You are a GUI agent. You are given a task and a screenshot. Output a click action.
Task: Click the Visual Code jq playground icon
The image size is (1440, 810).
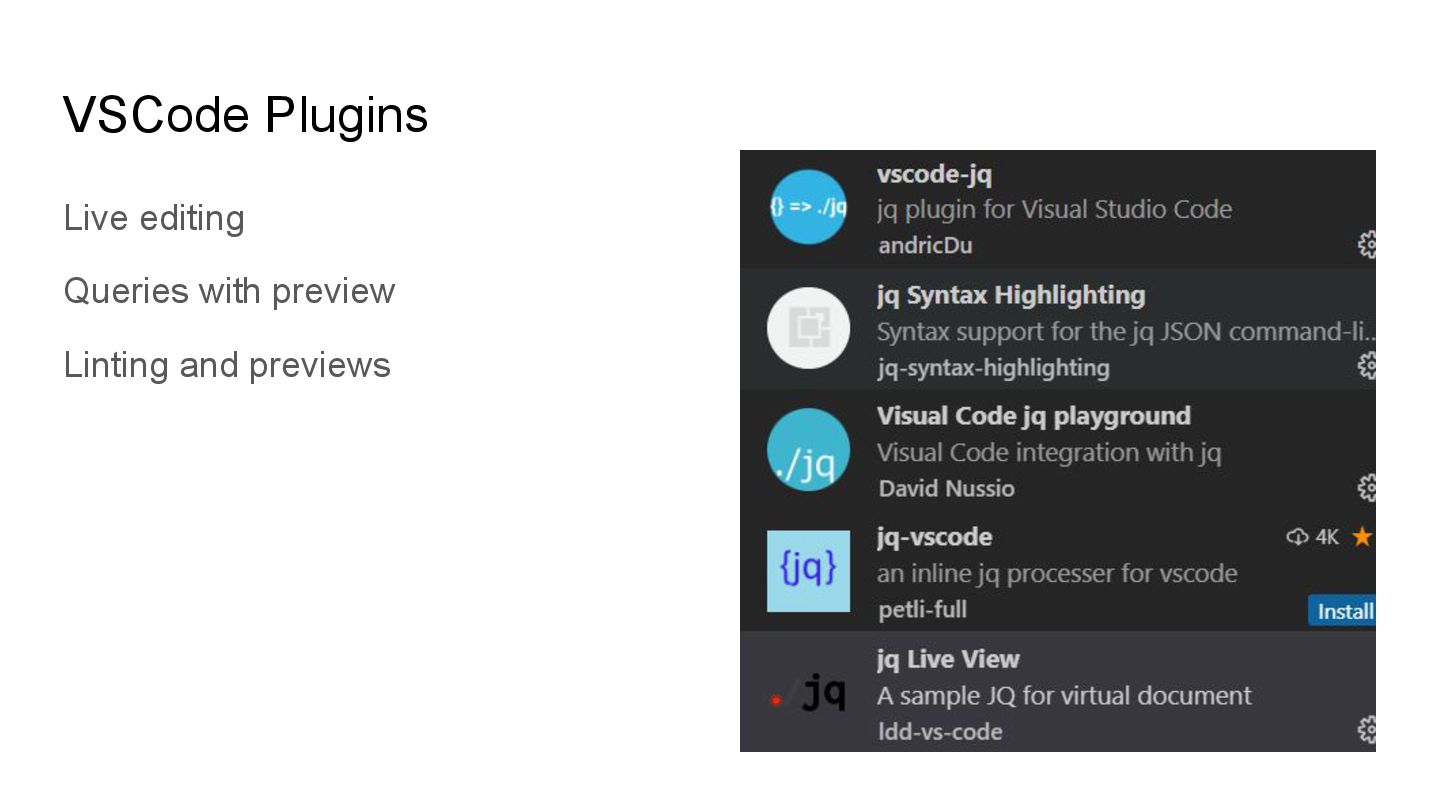pyautogui.click(x=808, y=450)
